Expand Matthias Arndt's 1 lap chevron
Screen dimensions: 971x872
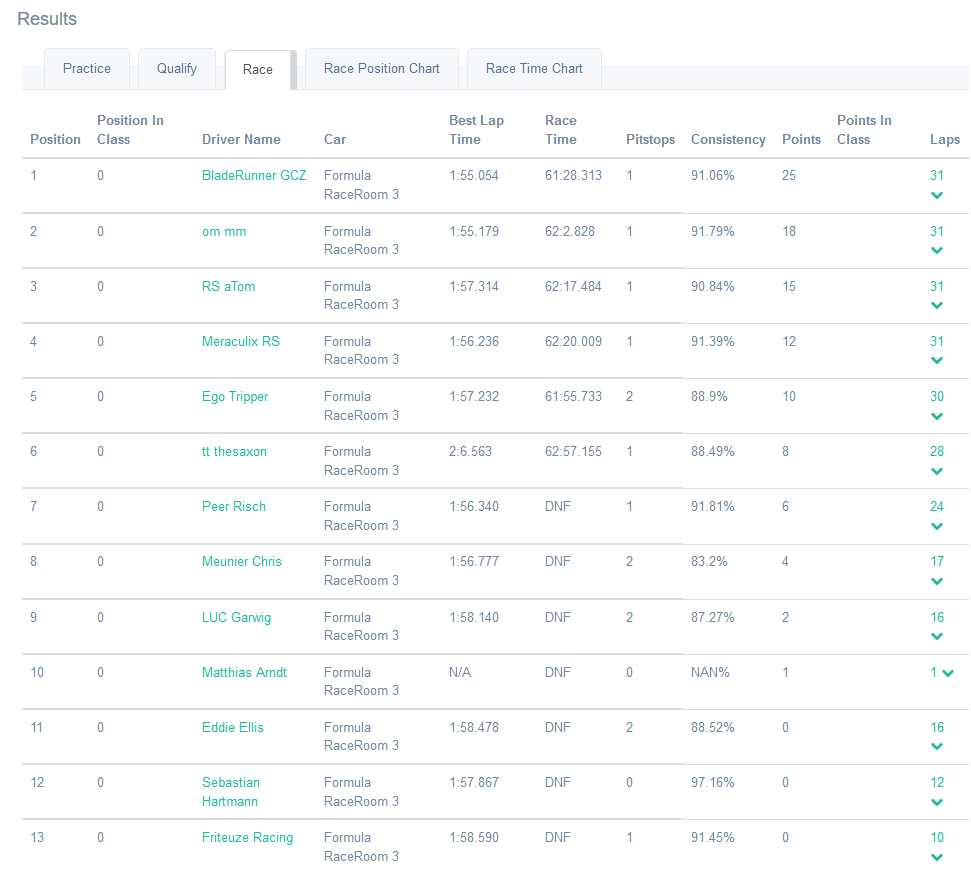pos(948,673)
